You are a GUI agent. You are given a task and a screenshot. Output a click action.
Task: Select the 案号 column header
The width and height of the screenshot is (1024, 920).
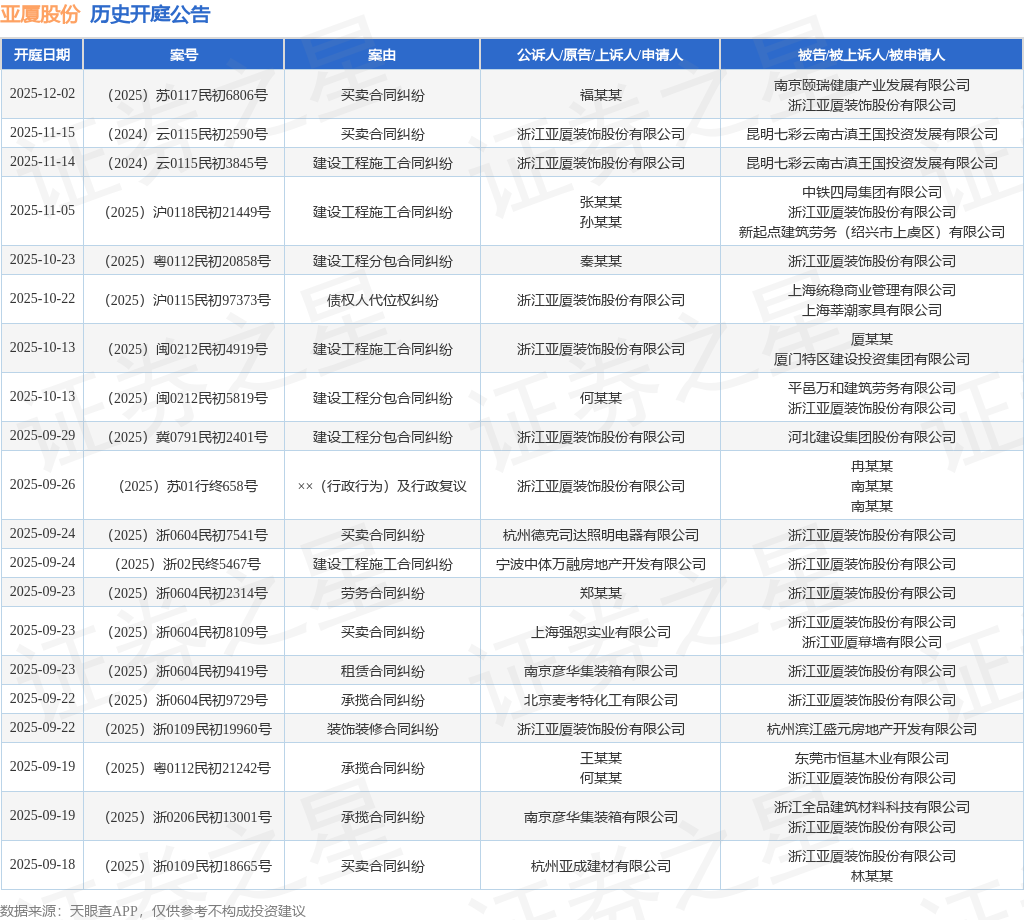pos(184,55)
